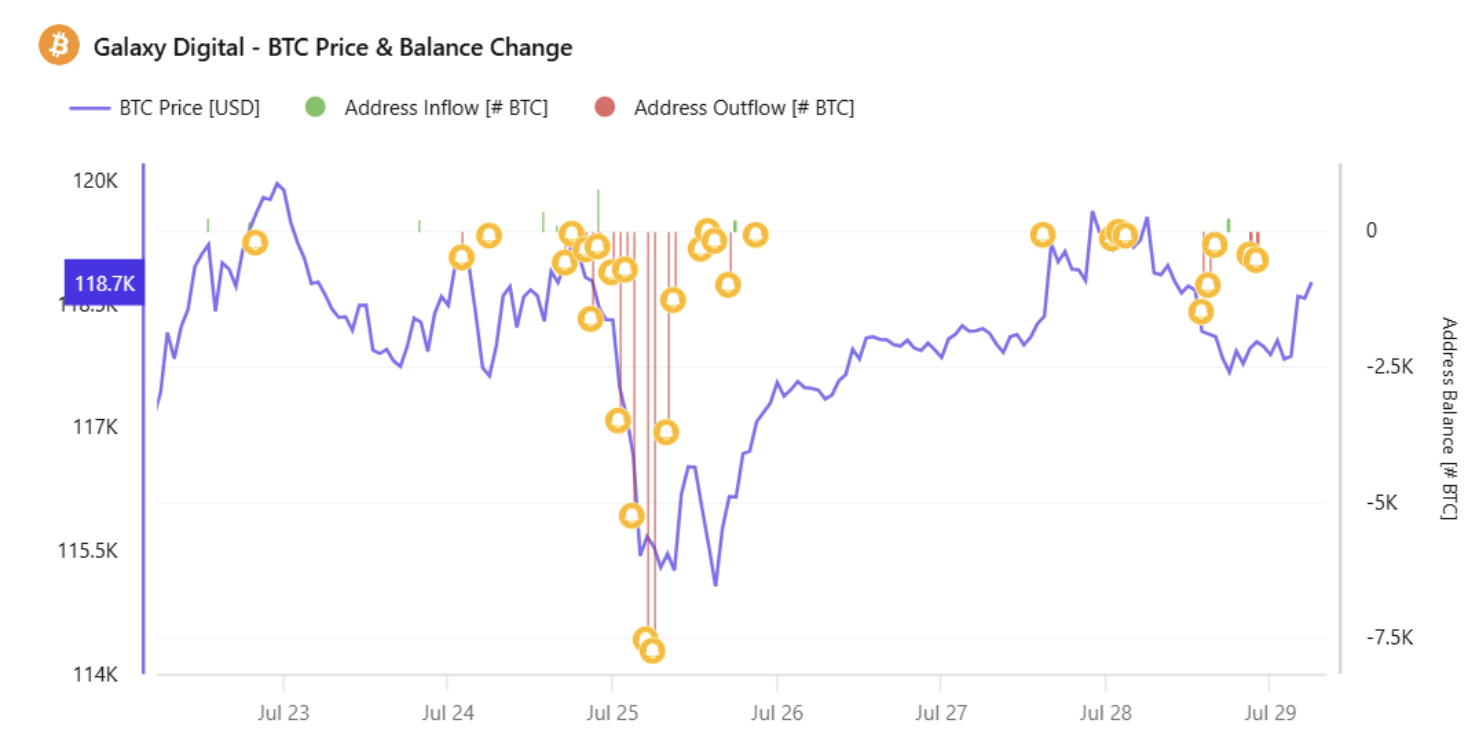Click the lowest alert bell below -7.5K

click(652, 651)
